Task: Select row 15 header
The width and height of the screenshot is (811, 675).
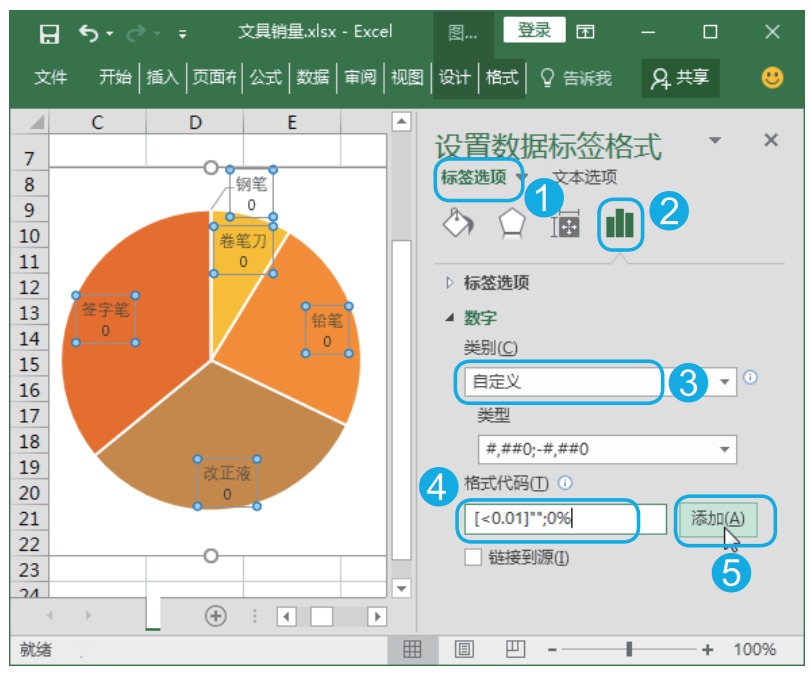Action: point(29,365)
